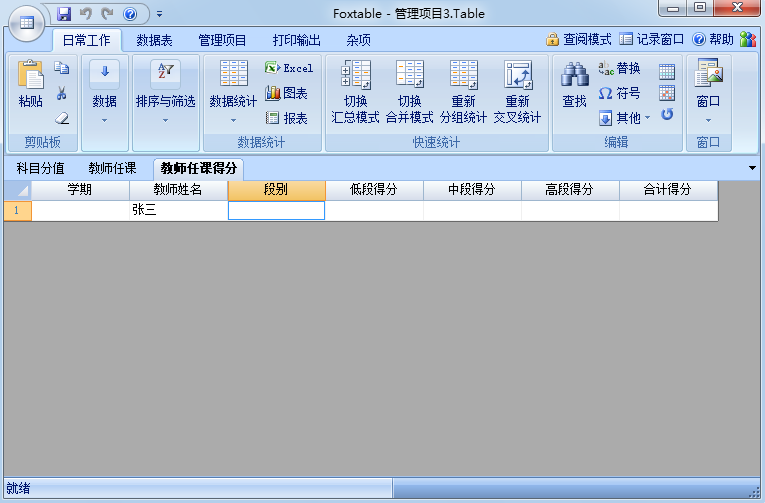Expand the quick access toolbar customize arrow
765x503 pixels.
[159, 14]
